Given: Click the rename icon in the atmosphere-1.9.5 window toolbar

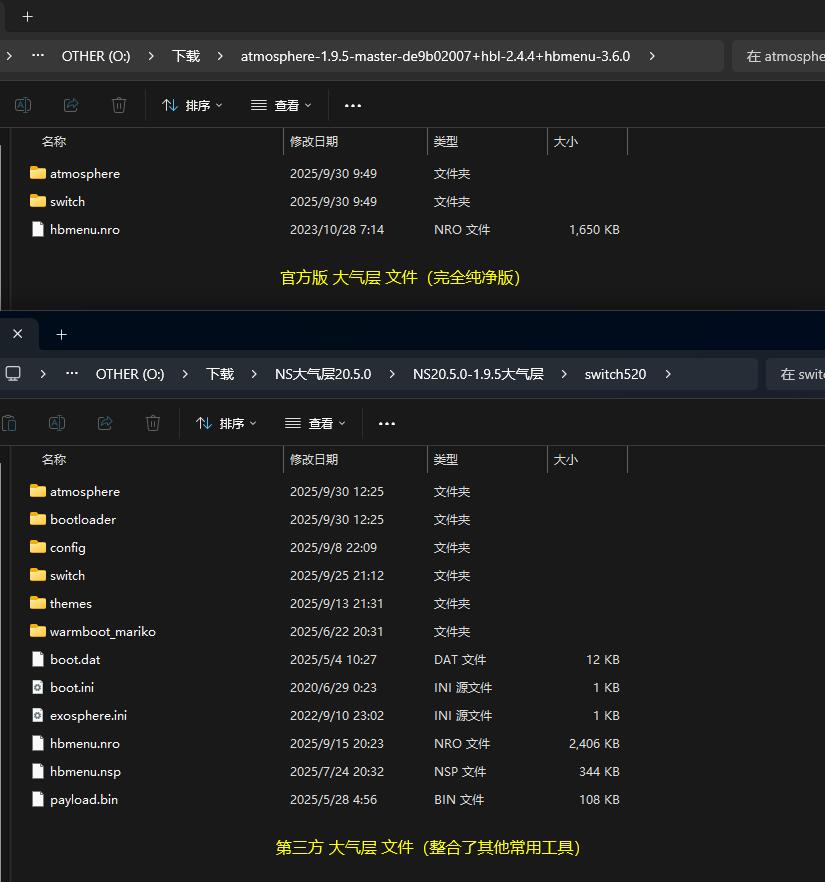Looking at the screenshot, I should point(23,105).
